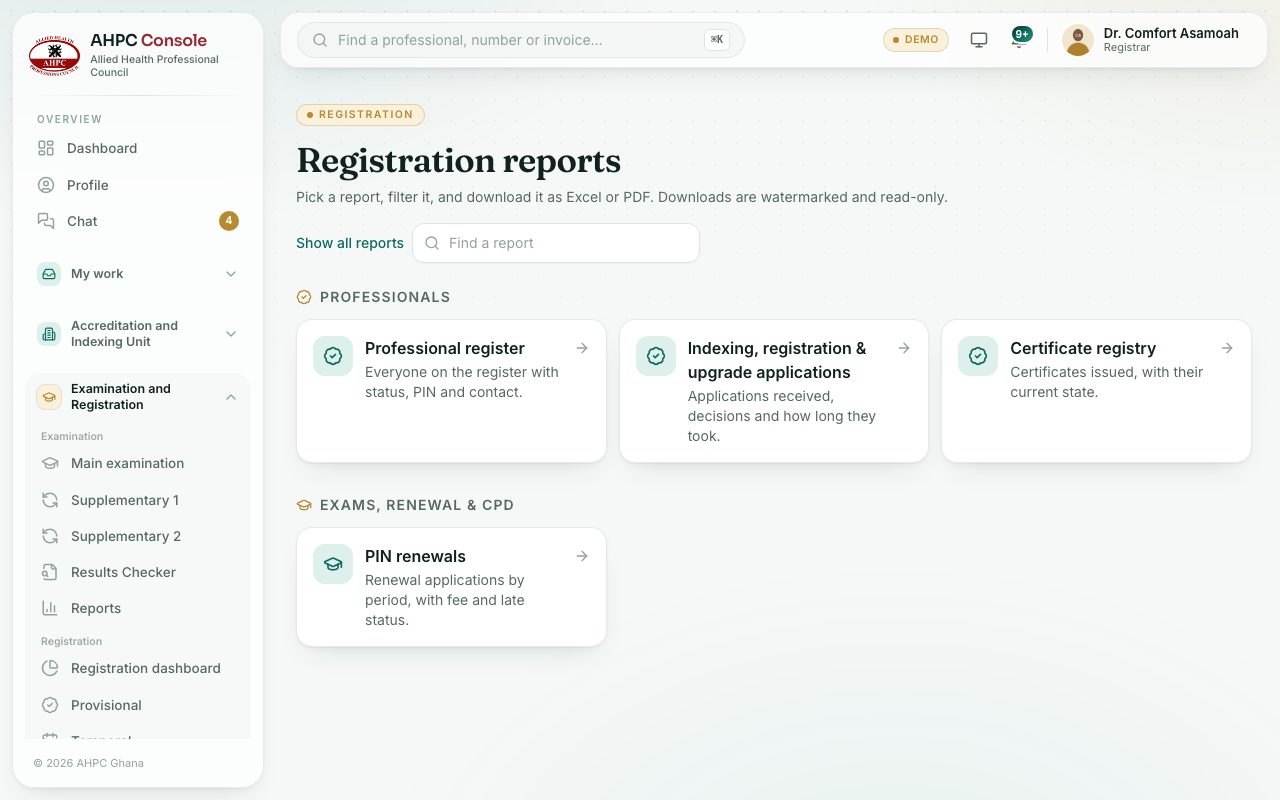Click the Supplementary 2 refresh icon
Image resolution: width=1280 pixels, height=800 pixels.
tap(50, 536)
